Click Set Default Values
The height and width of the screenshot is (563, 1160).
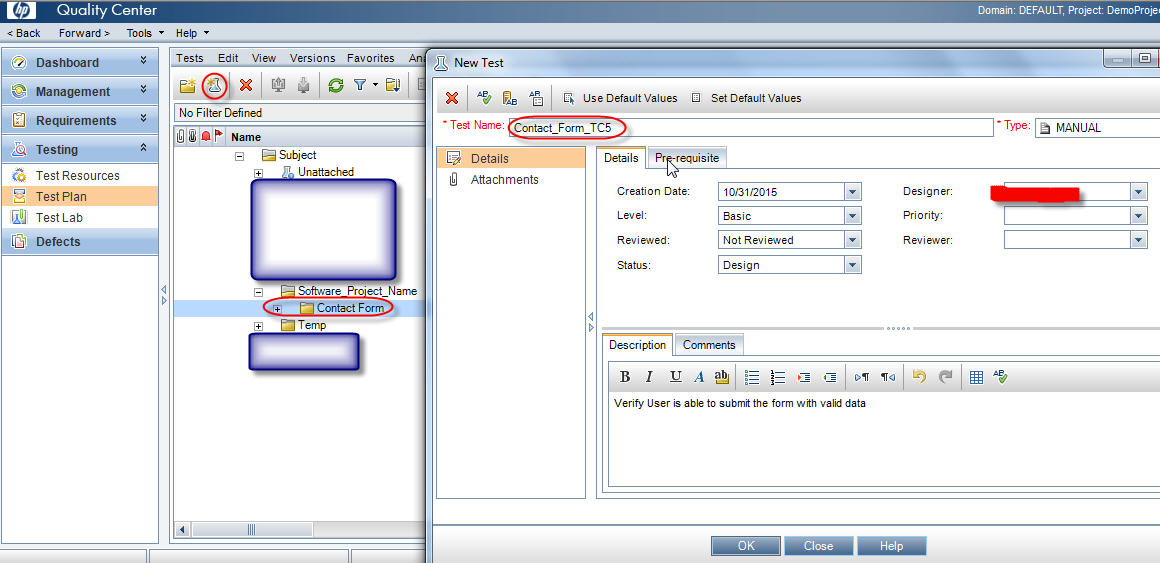click(x=746, y=98)
